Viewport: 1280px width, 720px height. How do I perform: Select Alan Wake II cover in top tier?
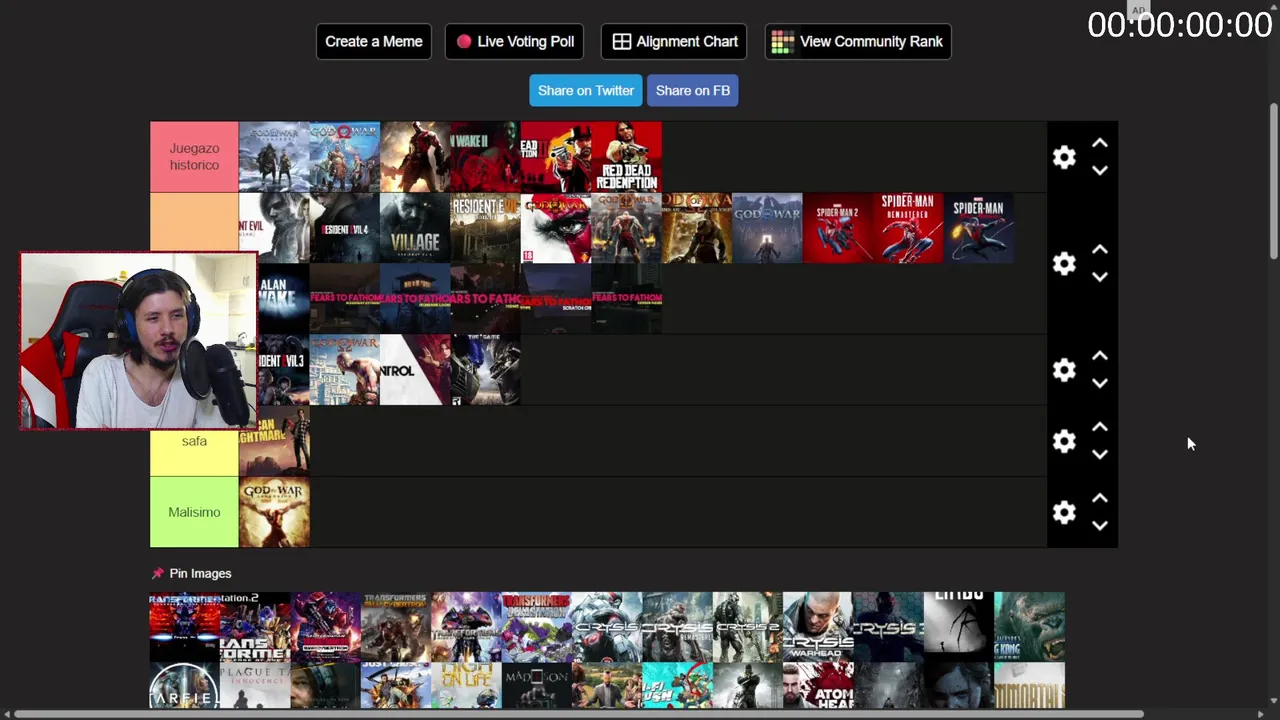point(485,157)
